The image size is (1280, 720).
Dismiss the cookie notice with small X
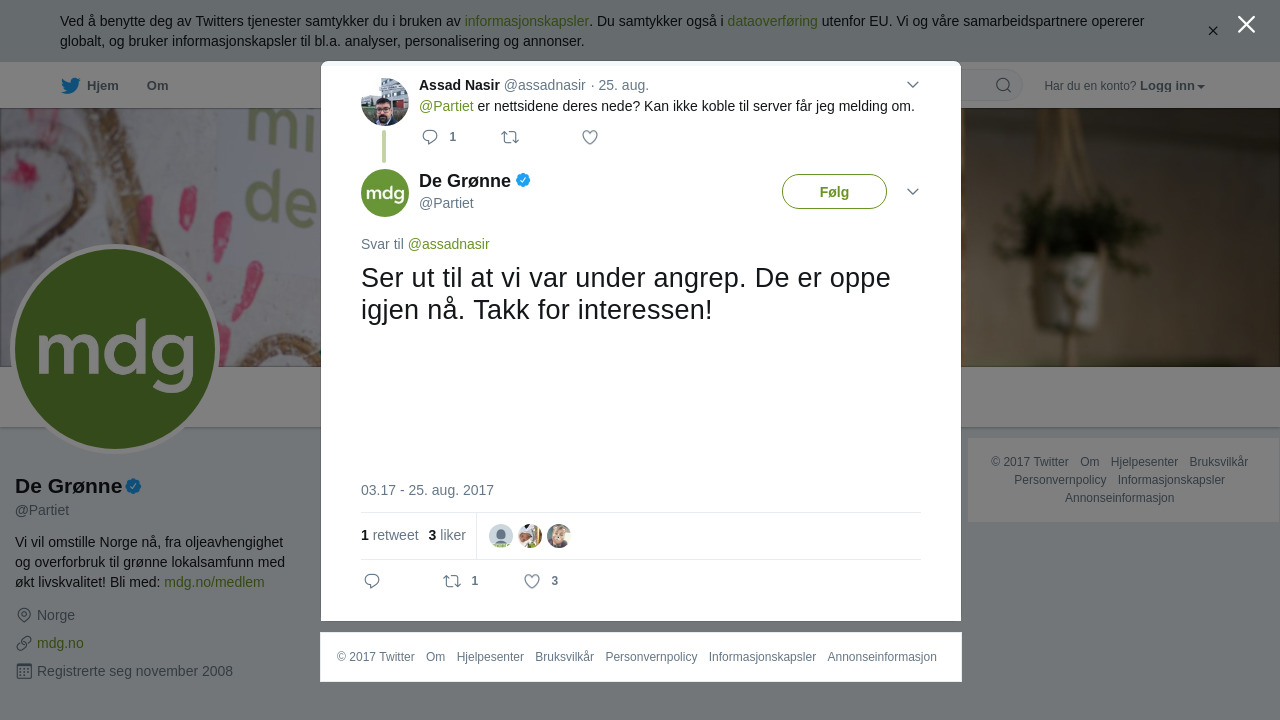tap(1213, 31)
